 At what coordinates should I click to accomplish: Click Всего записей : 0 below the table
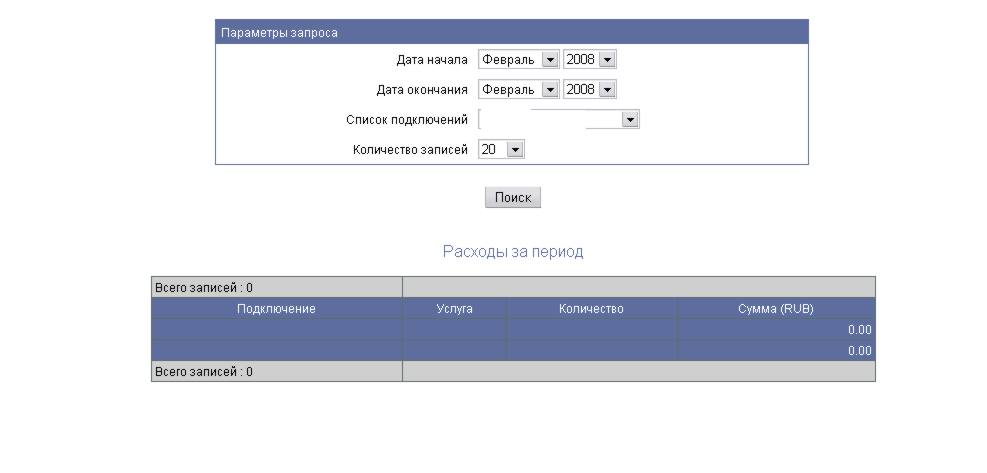[x=204, y=372]
